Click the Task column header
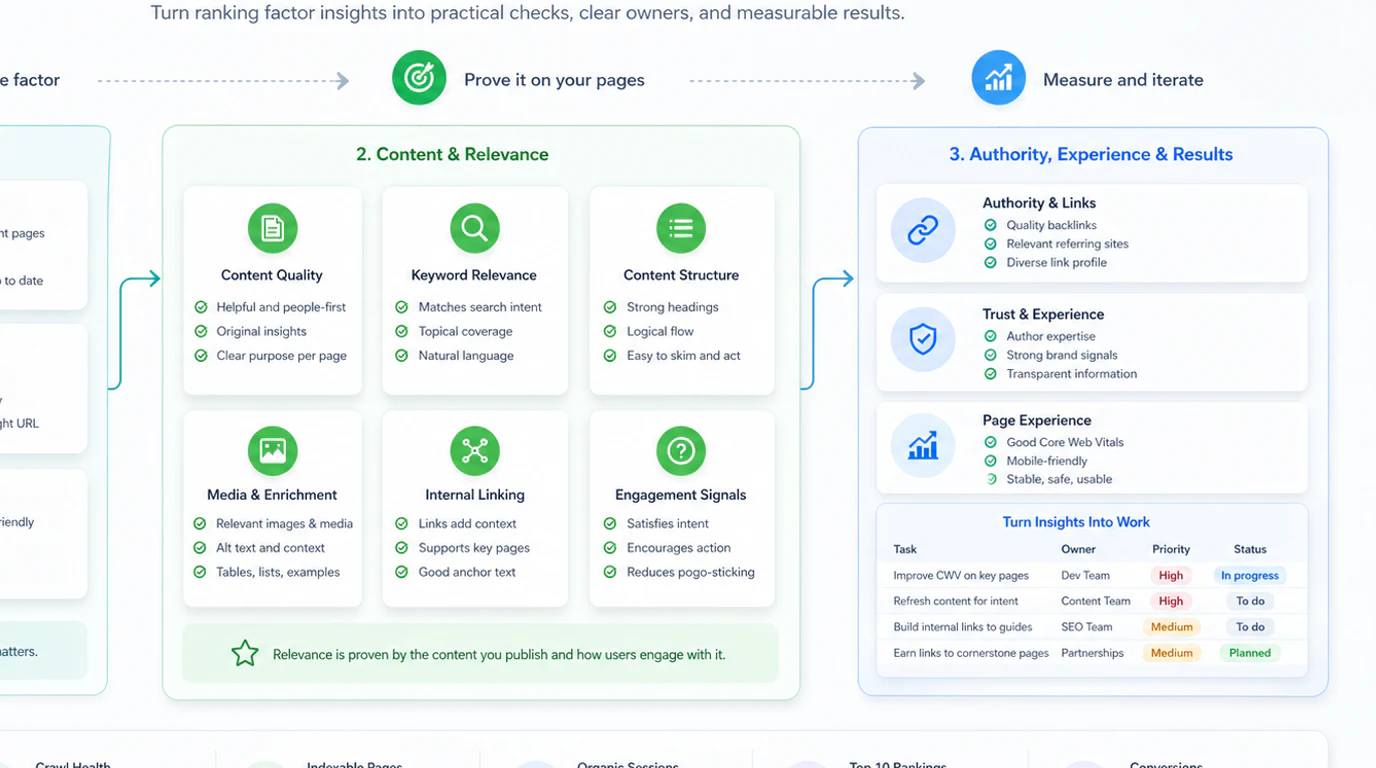 click(x=905, y=549)
